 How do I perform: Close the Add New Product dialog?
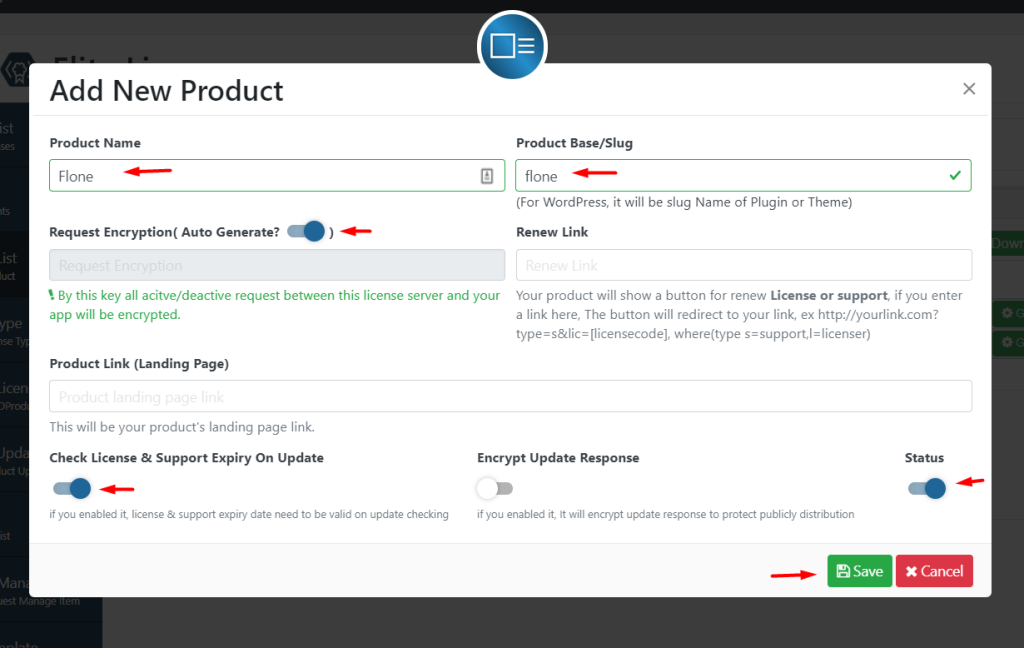968,88
